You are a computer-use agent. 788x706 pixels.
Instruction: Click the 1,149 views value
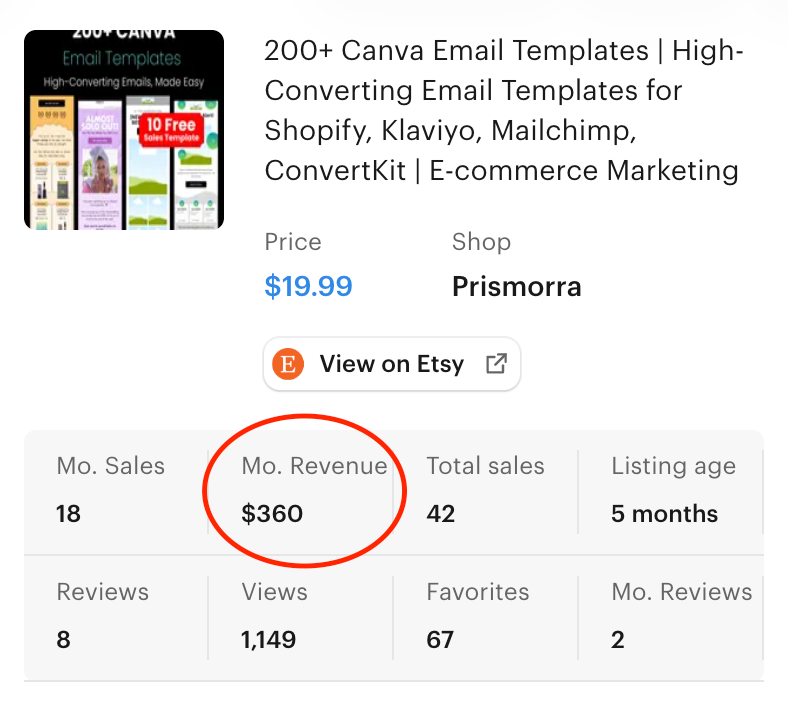click(269, 640)
